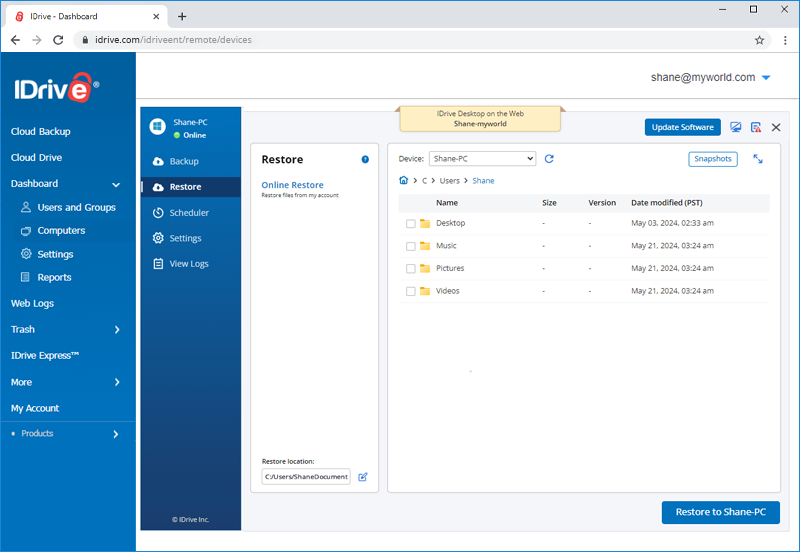800x552 pixels.
Task: Click the Size column header
Action: pyautogui.click(x=549, y=203)
